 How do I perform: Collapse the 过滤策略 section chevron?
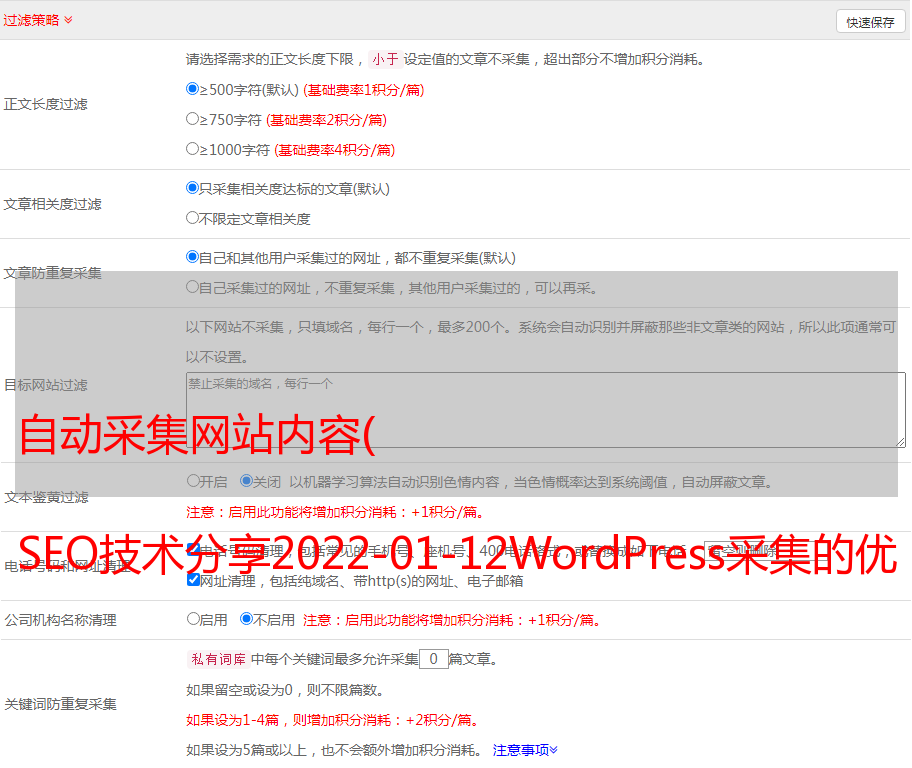coord(68,20)
